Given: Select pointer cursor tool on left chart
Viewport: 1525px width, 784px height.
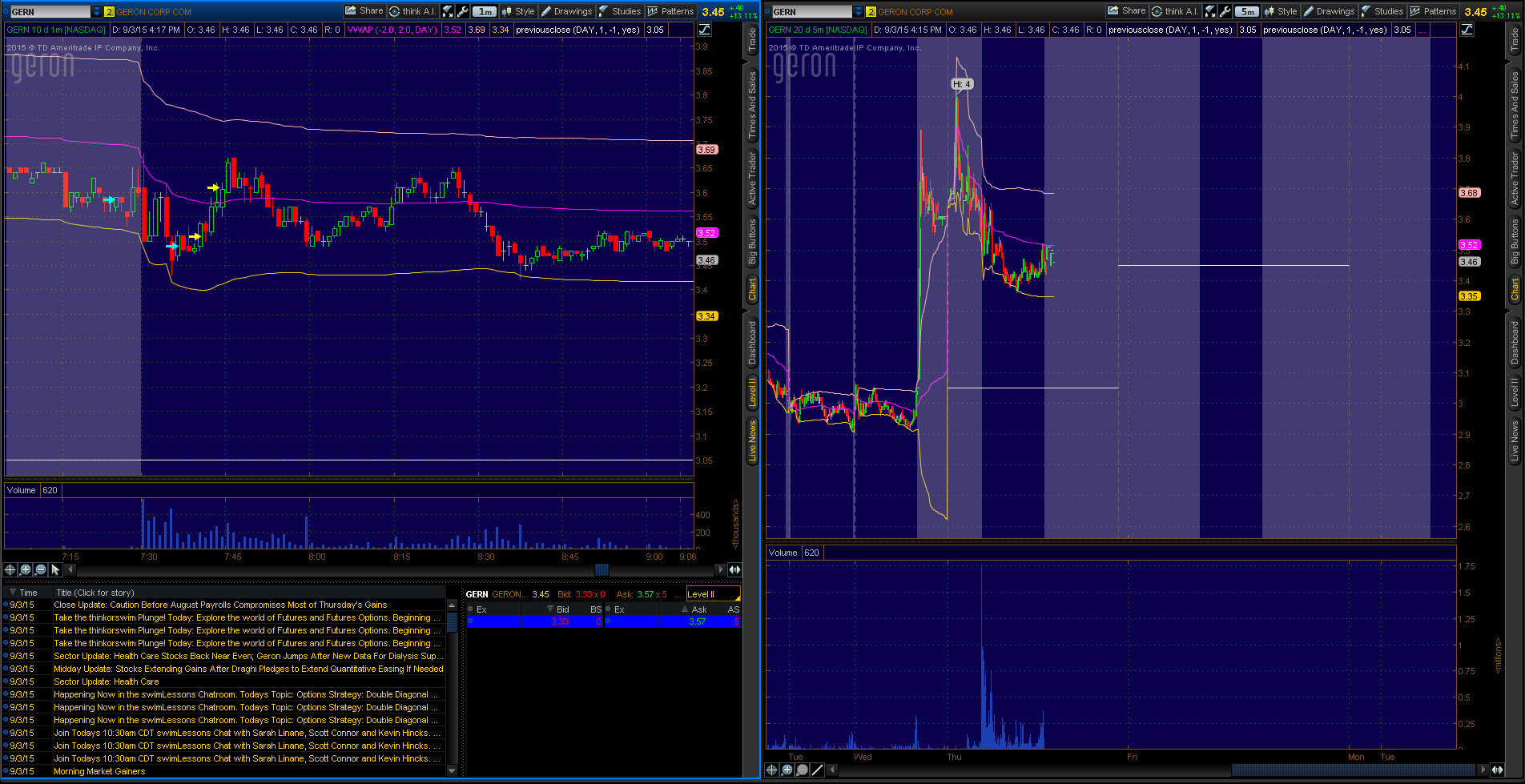Looking at the screenshot, I should (x=55, y=569).
